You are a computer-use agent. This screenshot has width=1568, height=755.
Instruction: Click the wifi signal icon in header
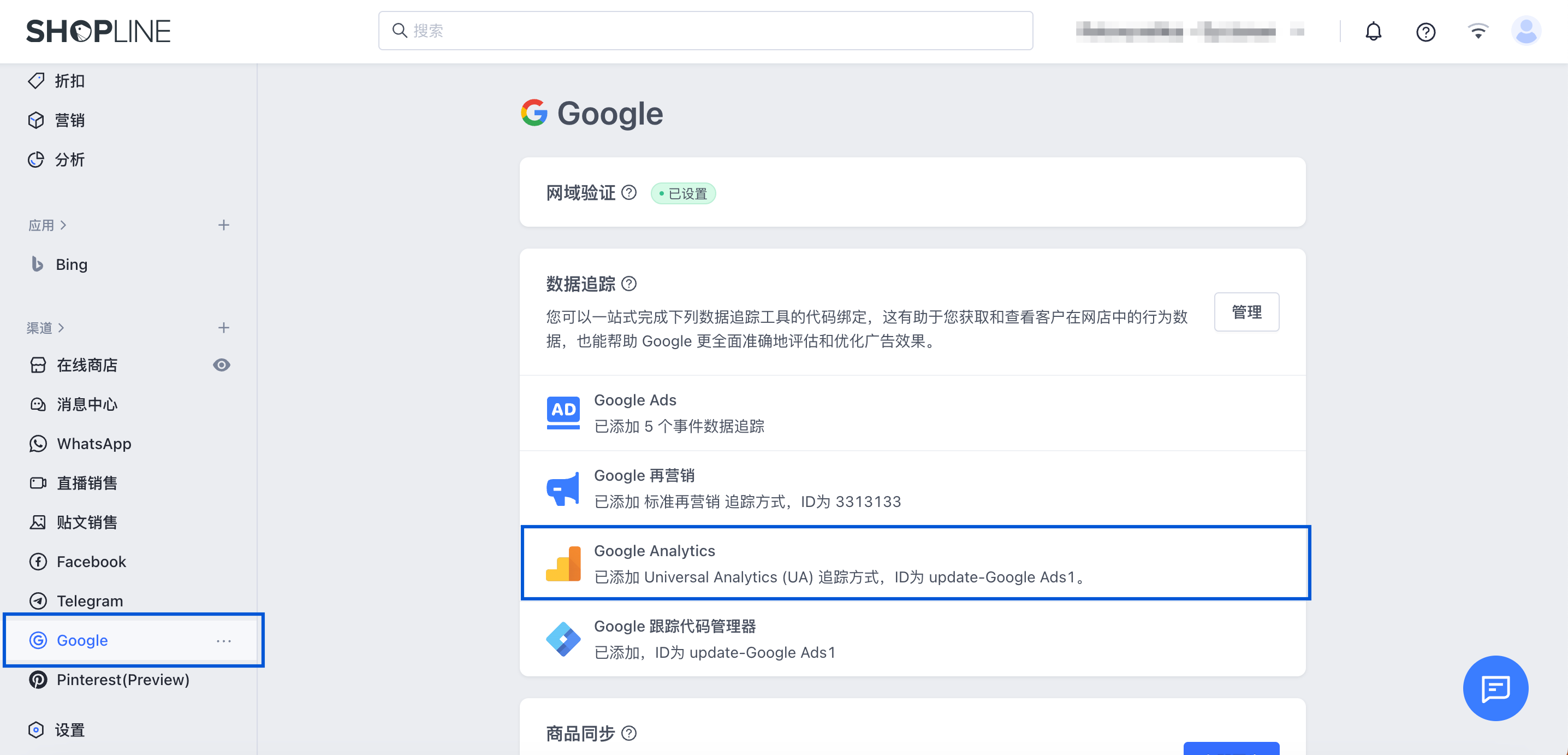1478,31
